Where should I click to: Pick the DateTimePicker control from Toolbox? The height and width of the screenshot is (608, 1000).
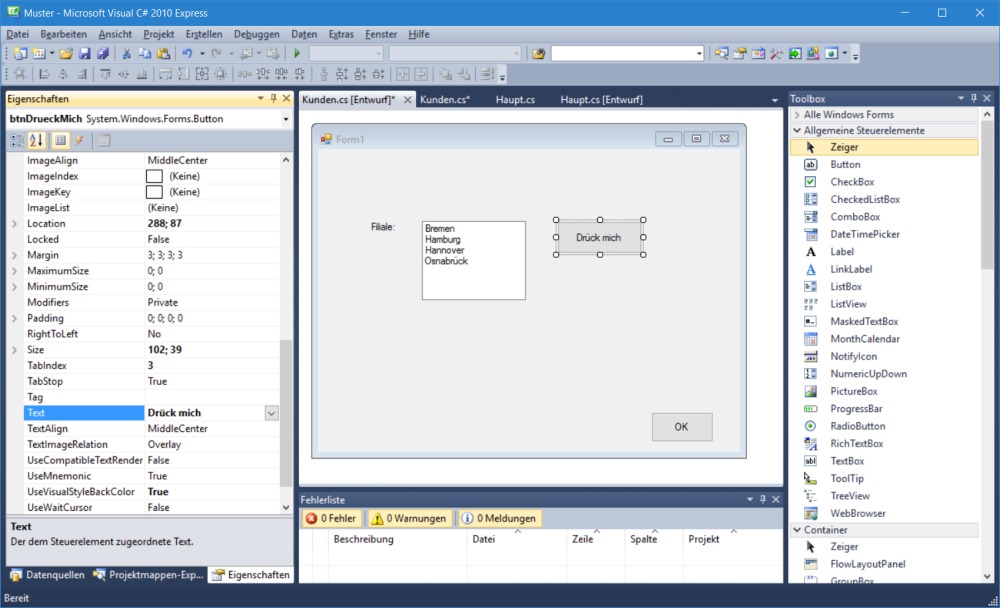tap(864, 234)
